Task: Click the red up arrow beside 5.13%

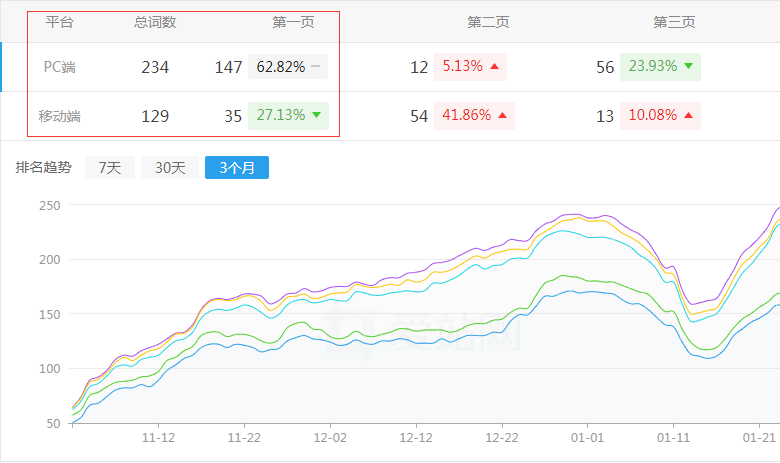Action: click(495, 67)
